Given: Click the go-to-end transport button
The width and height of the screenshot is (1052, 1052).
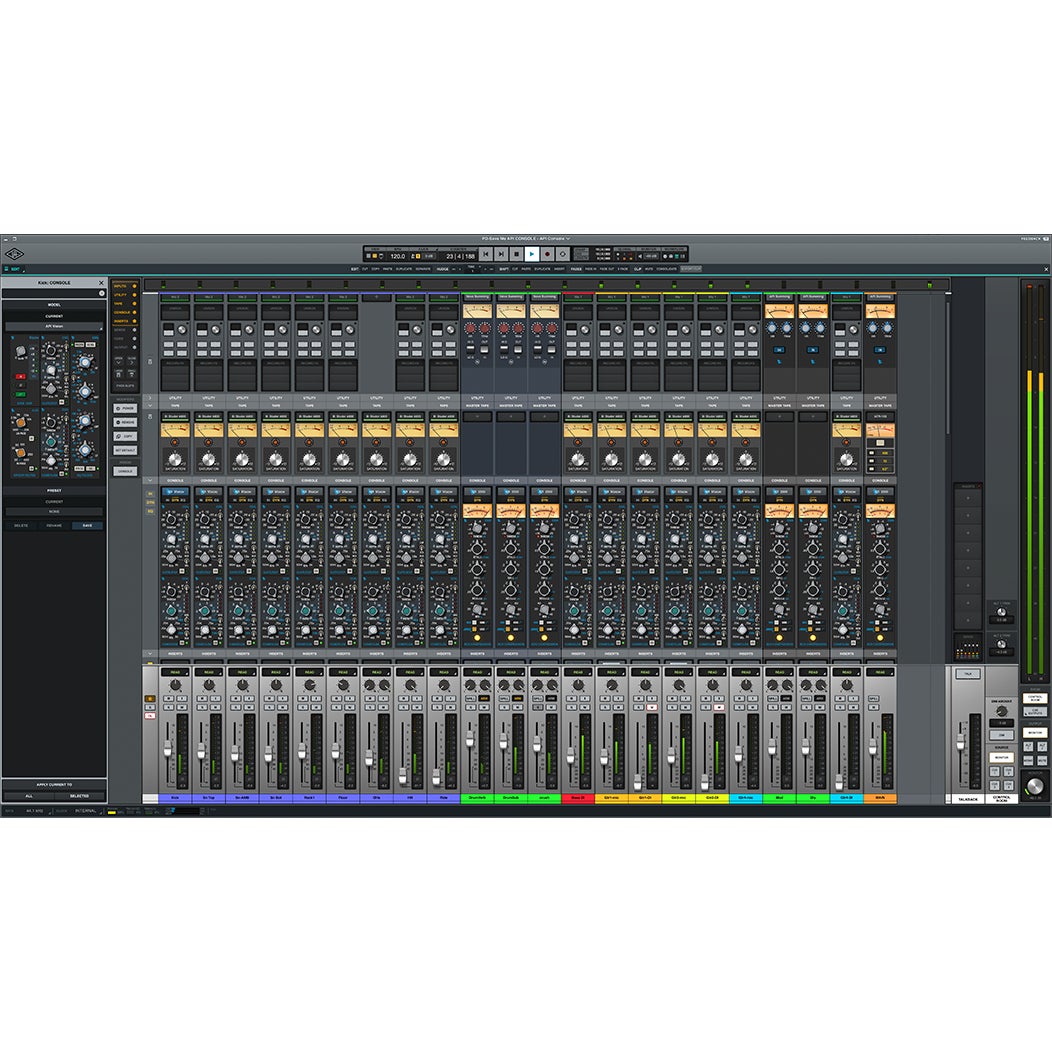Looking at the screenshot, I should click(x=501, y=254).
